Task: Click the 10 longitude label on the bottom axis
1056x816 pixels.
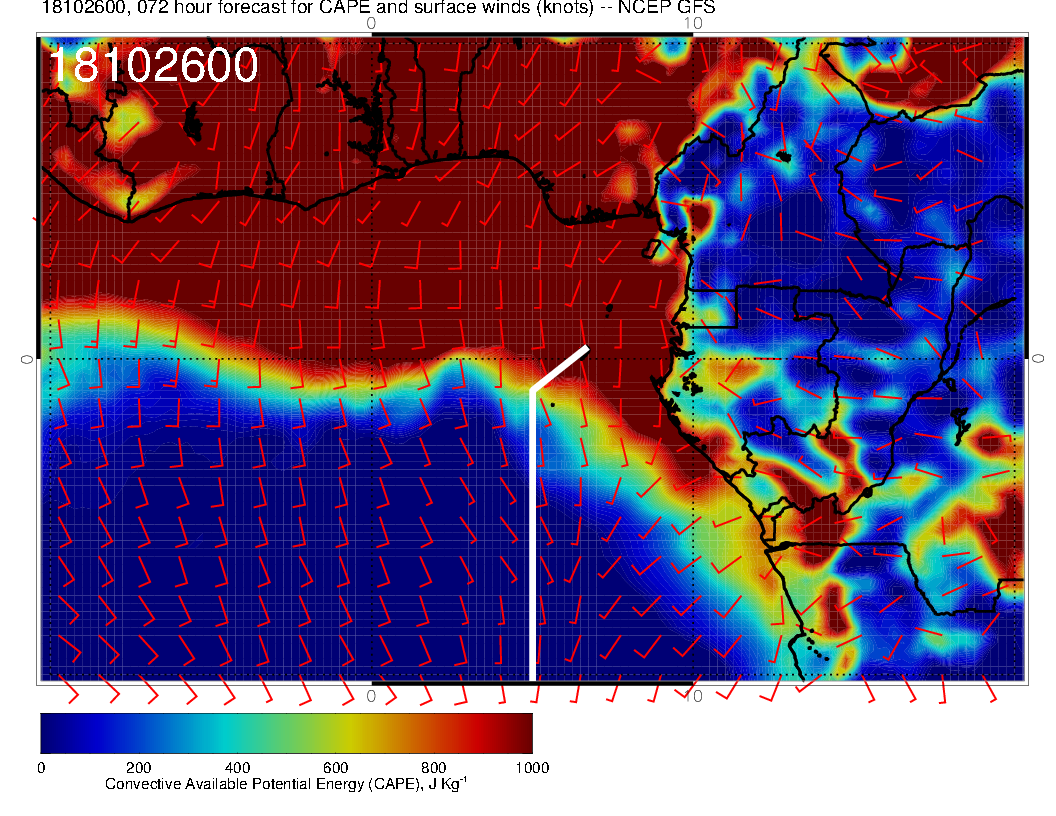Action: coord(694,696)
